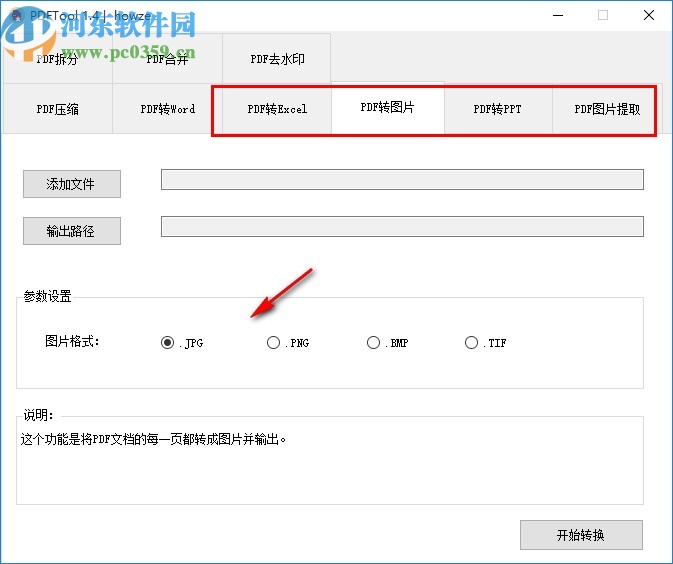Focus the added file path field
Image resolution: width=673 pixels, height=564 pixels.
(x=402, y=179)
